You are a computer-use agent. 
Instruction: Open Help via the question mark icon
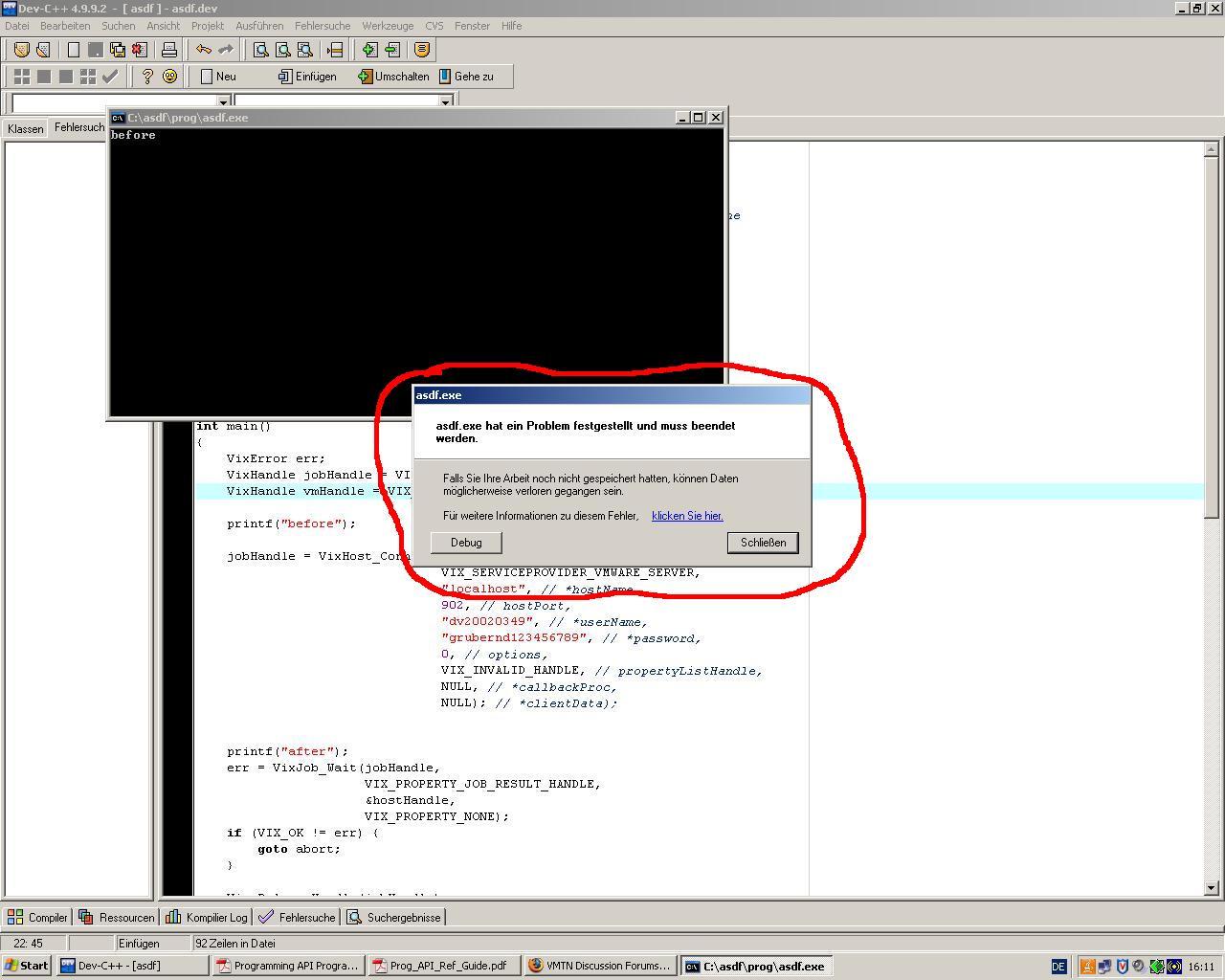(147, 77)
